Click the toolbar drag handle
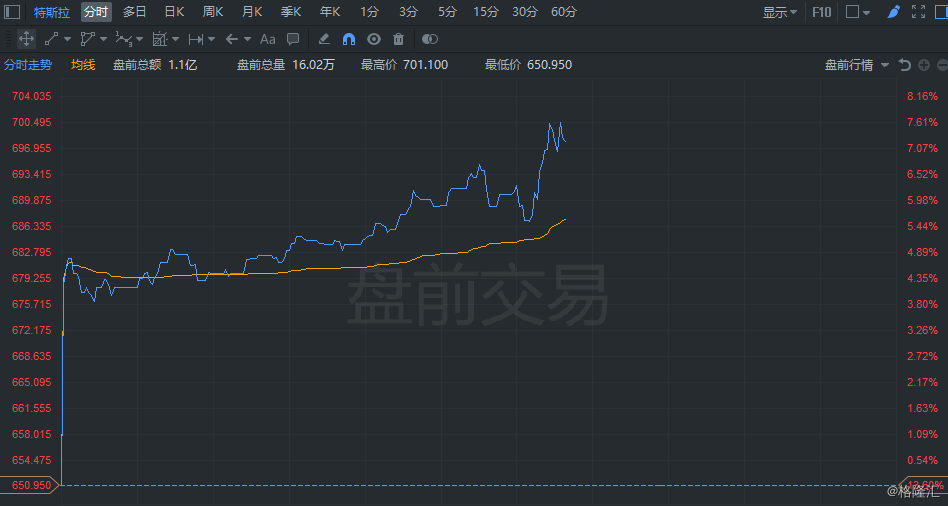The image size is (948, 506). tap(8, 39)
